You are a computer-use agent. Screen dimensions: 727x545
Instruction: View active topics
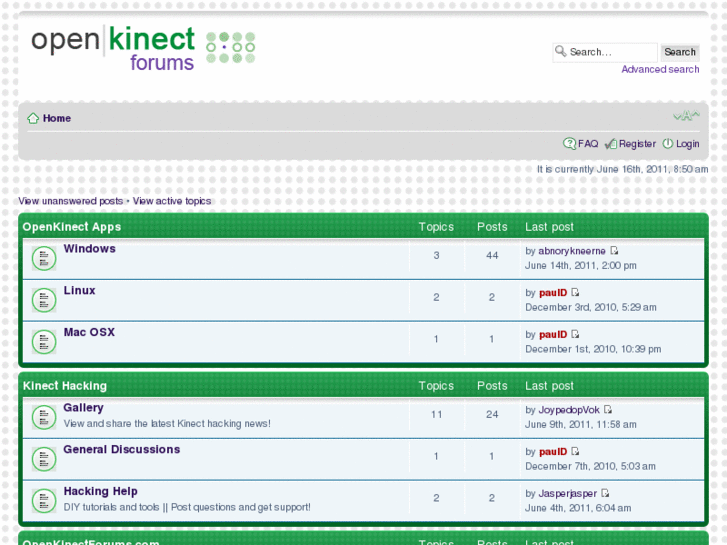[x=172, y=201]
